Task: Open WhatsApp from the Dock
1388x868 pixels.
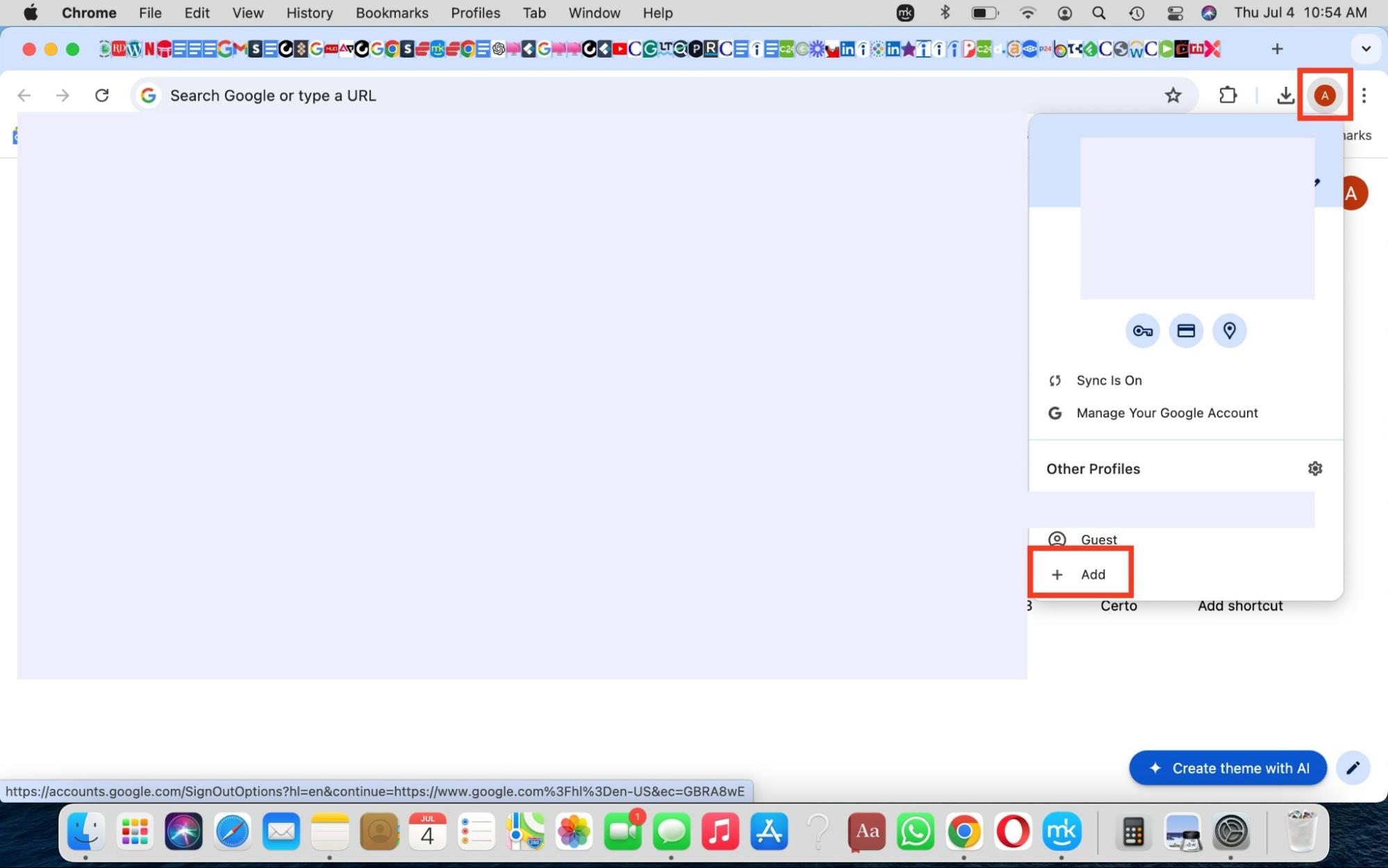Action: click(915, 831)
